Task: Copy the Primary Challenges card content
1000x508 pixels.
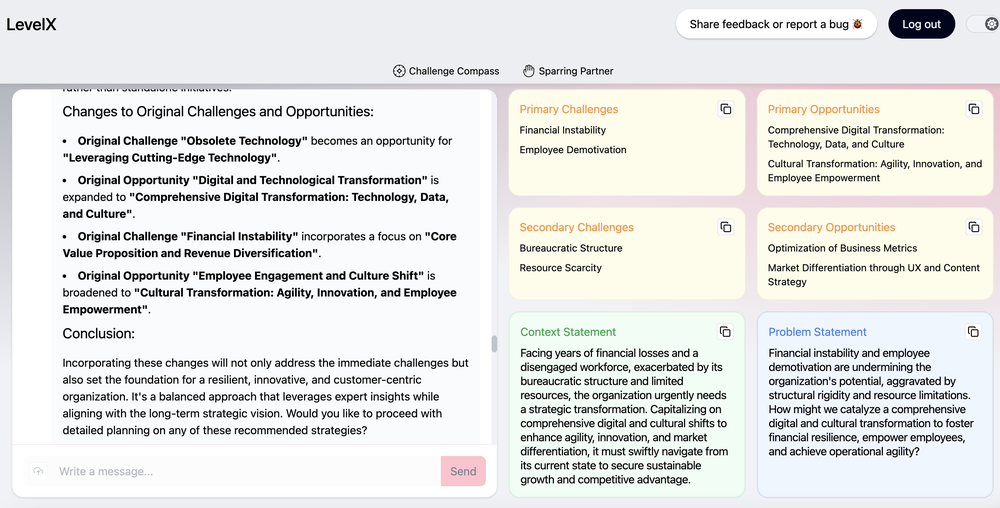Action: 726,109
